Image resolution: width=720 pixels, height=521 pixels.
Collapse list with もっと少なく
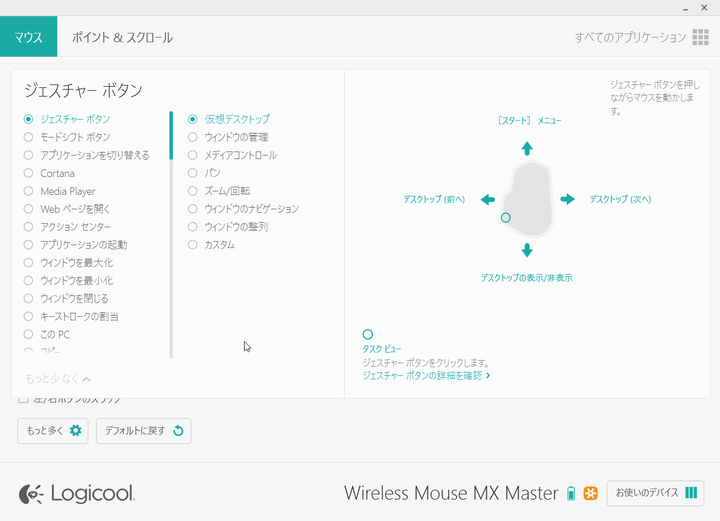tap(58, 379)
